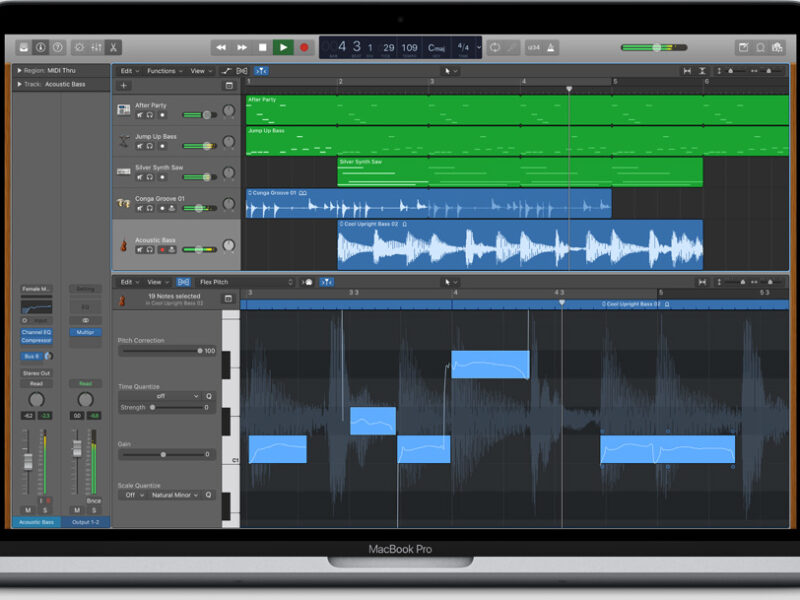Click the Channel EQ plug-in slot

[36, 332]
